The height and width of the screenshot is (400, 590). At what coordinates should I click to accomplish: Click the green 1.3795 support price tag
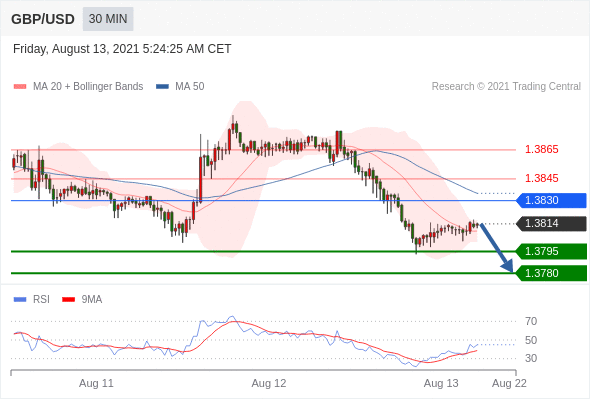tap(551, 251)
